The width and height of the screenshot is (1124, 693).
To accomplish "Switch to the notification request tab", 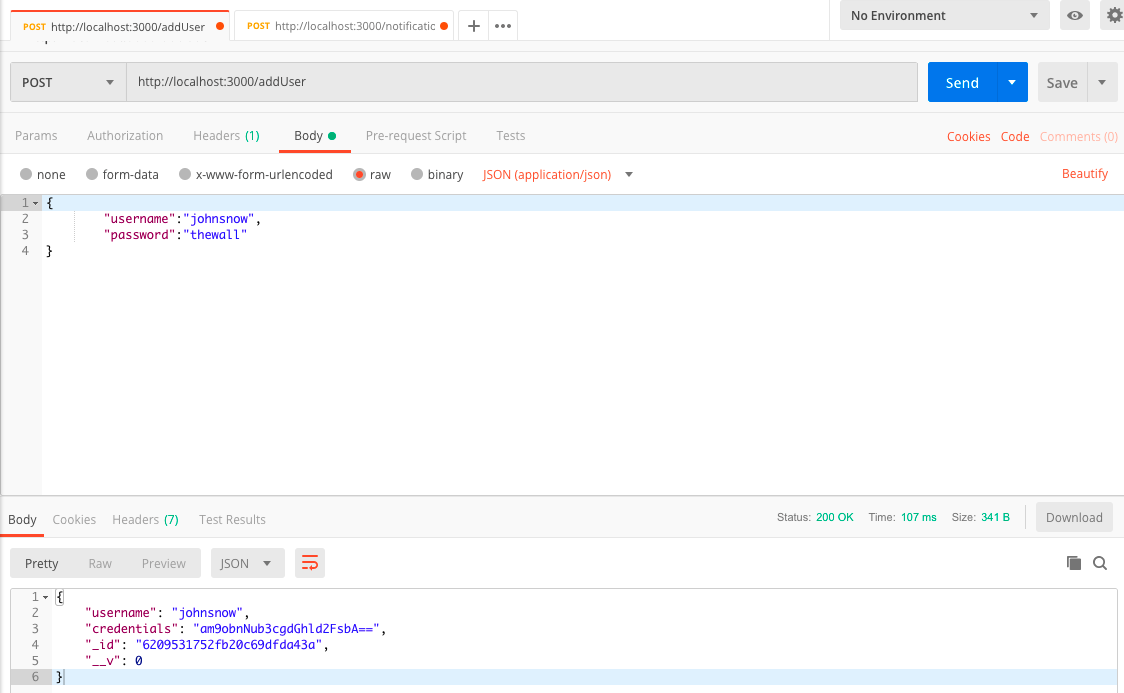I will pos(343,27).
